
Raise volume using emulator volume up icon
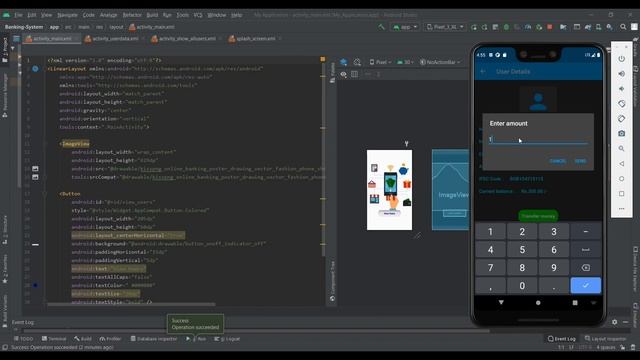pos(621,74)
